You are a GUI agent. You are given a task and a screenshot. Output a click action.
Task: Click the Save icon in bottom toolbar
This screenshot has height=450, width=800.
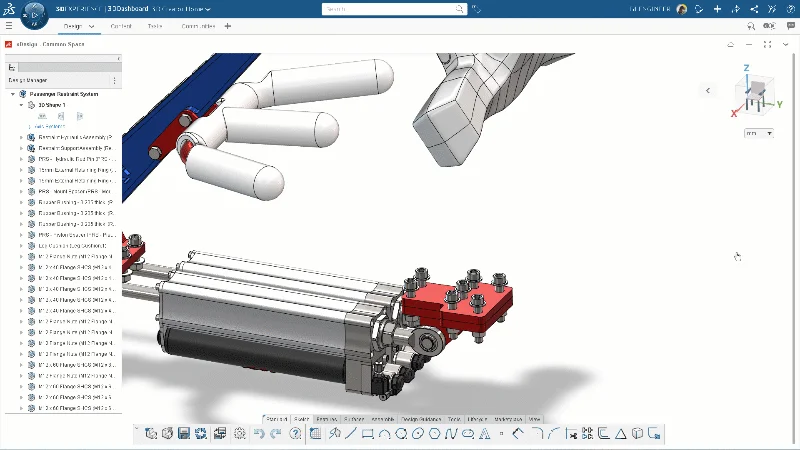click(x=184, y=434)
